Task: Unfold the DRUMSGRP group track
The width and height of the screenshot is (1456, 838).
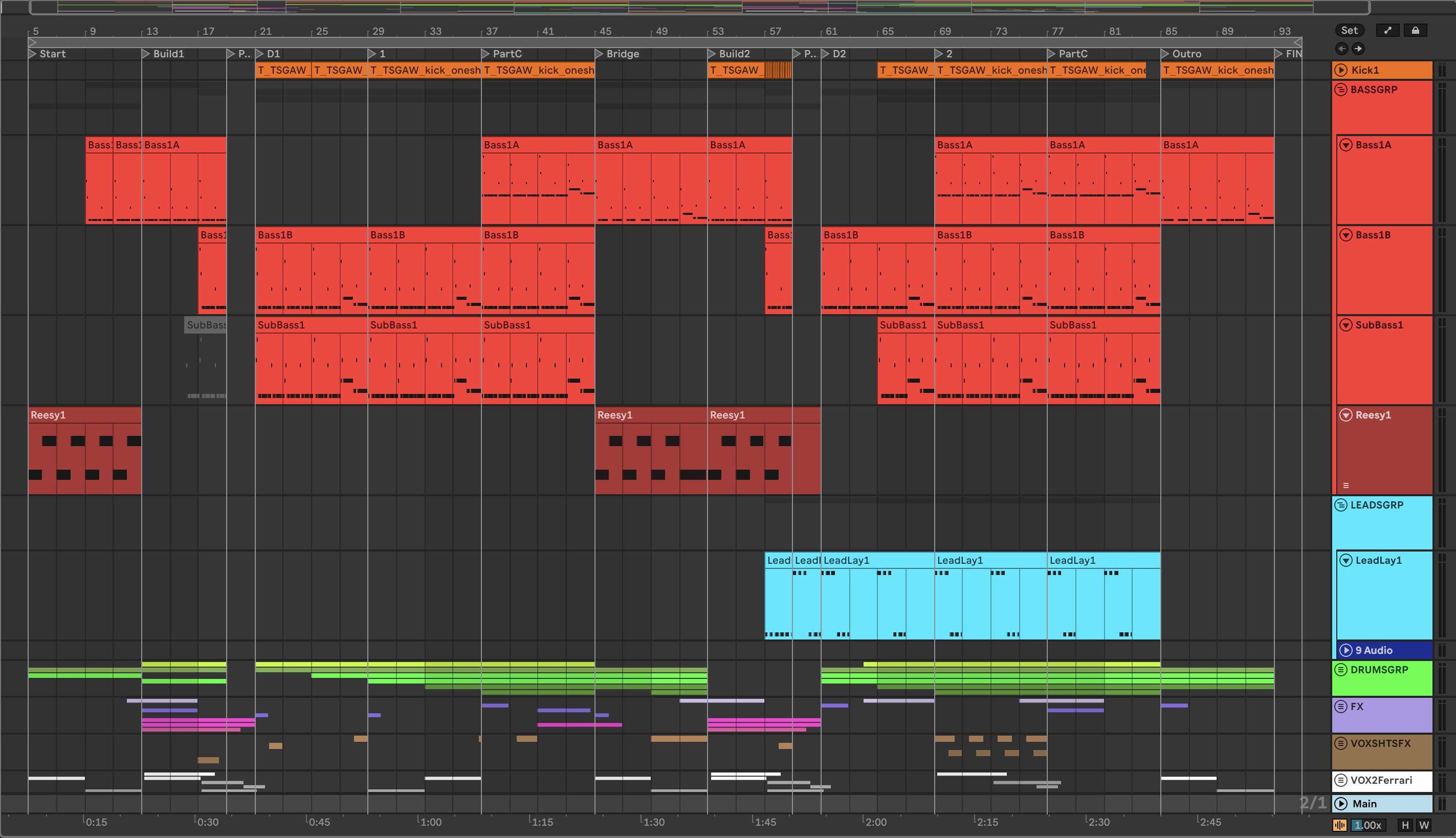Action: coord(1341,670)
